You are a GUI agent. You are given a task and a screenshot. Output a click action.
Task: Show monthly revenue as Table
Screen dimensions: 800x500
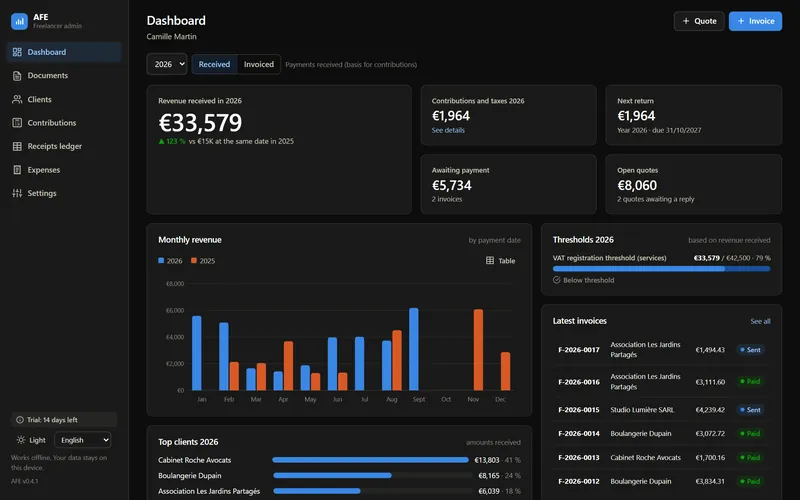point(500,261)
